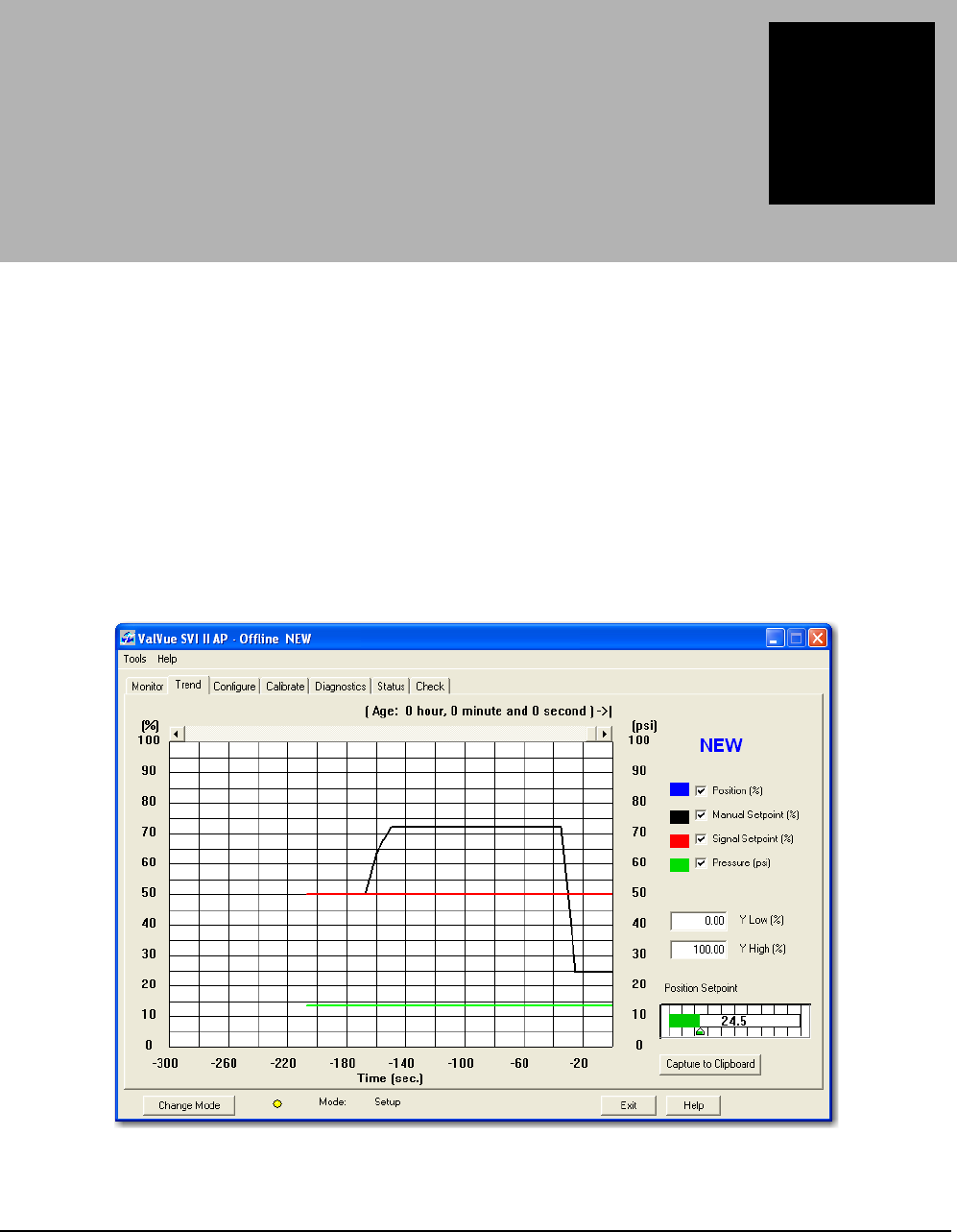Go to the Diagnostics tab

point(341,686)
